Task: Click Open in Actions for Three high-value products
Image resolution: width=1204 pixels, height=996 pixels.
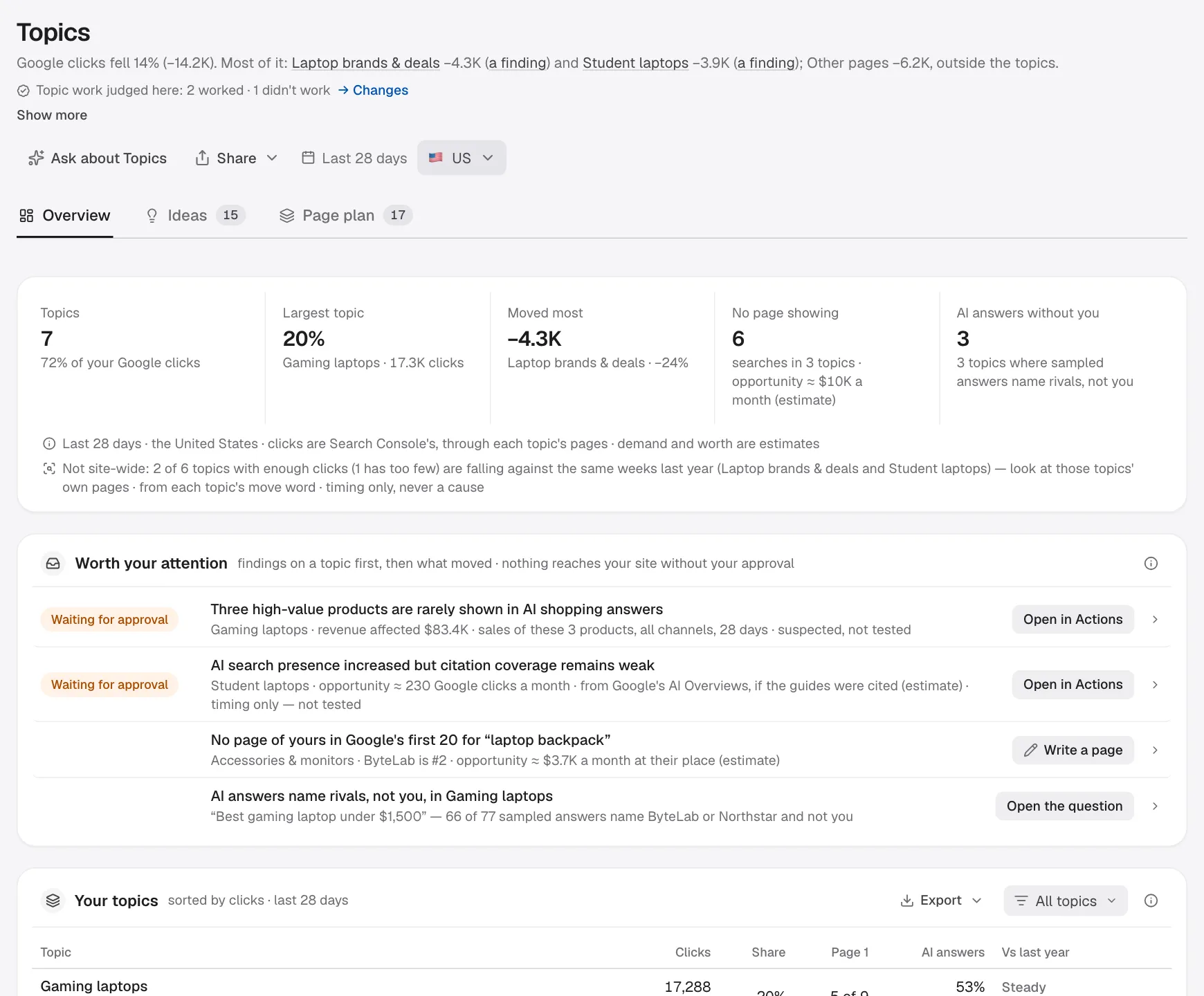Action: pos(1073,620)
